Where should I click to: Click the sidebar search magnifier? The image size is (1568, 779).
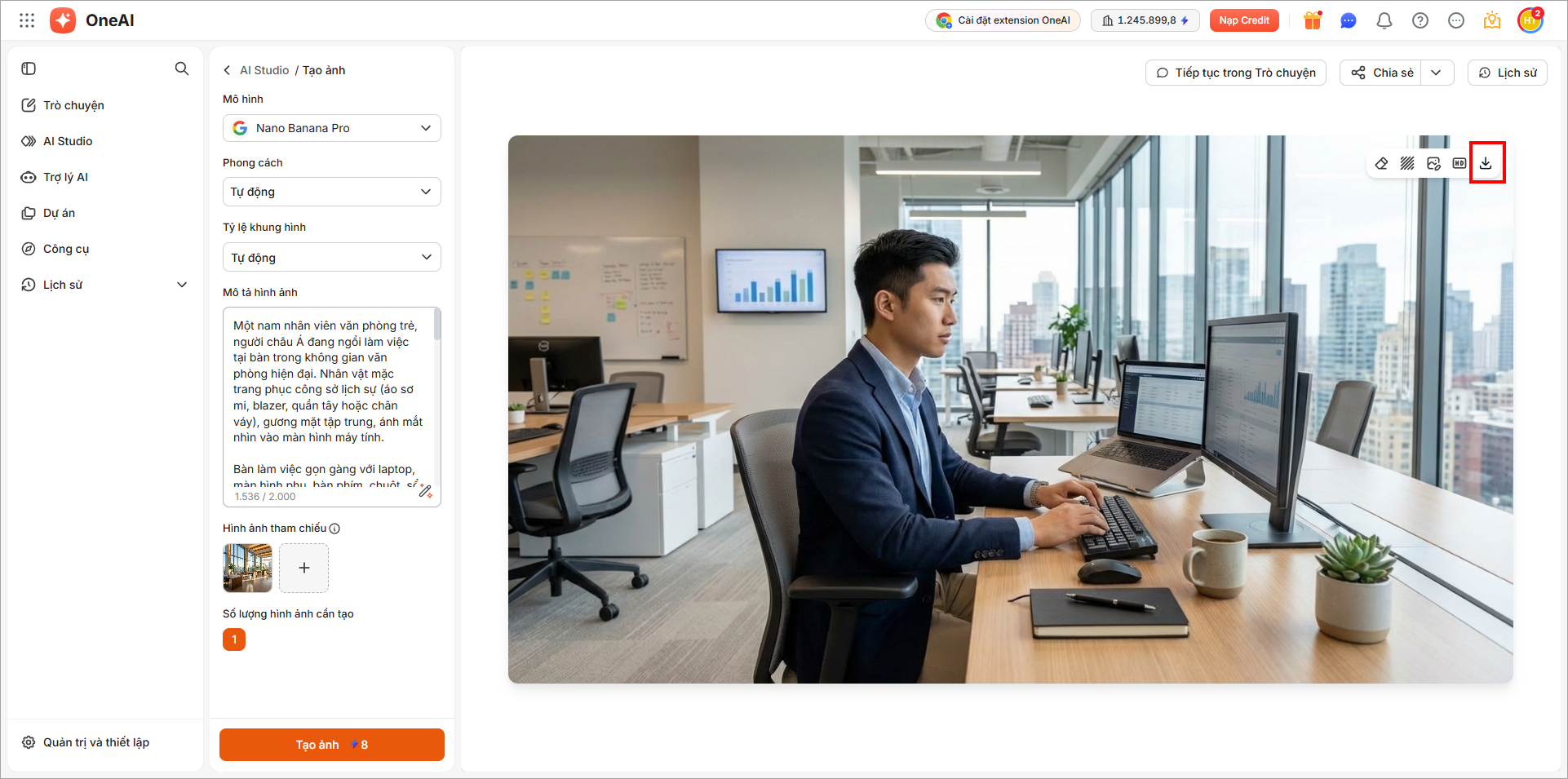point(182,69)
